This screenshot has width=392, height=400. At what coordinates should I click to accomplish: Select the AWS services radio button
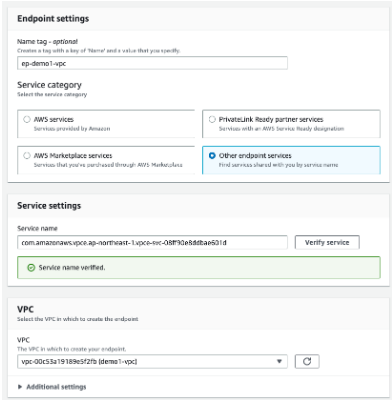click(27, 119)
